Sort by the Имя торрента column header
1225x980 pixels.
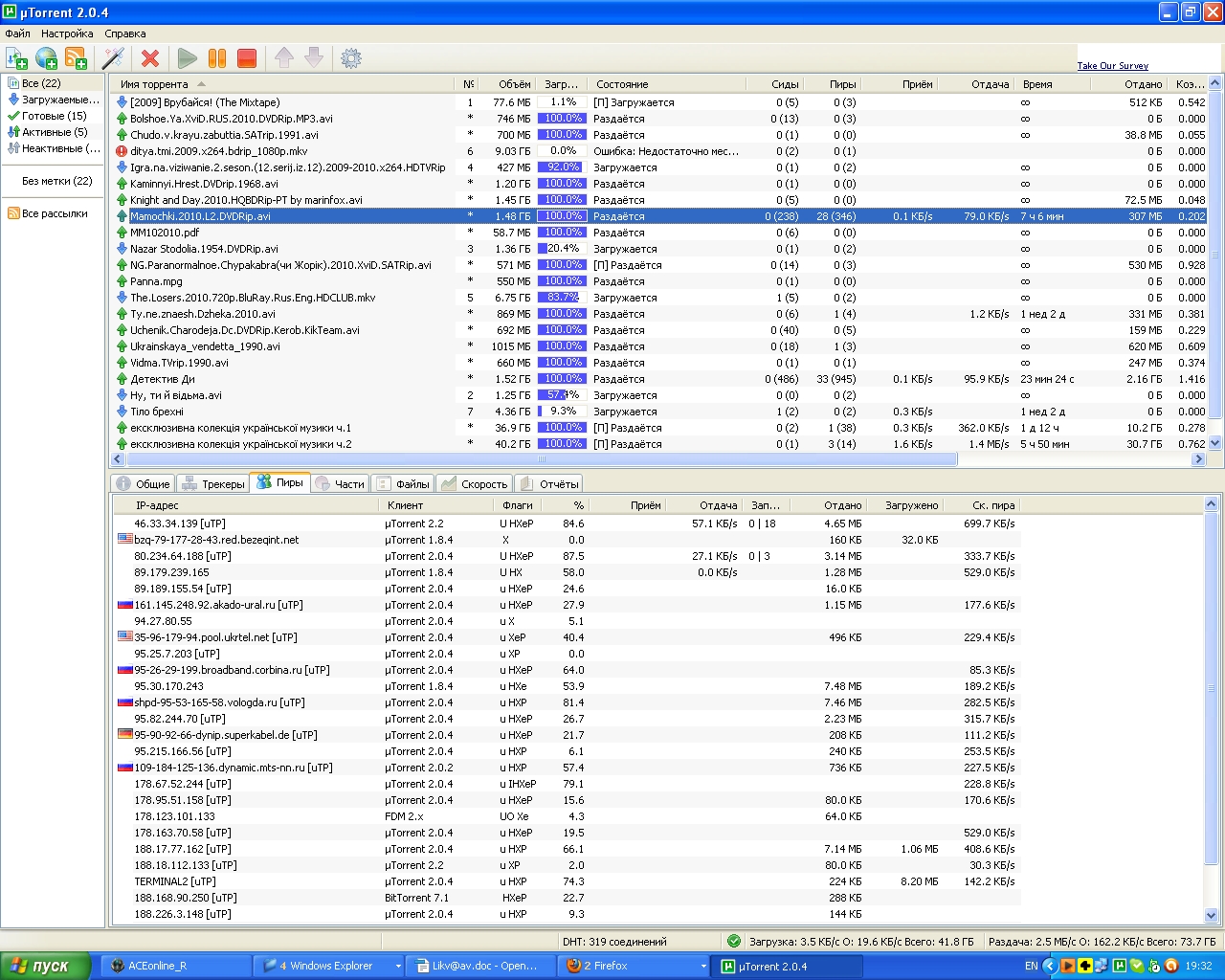click(282, 84)
